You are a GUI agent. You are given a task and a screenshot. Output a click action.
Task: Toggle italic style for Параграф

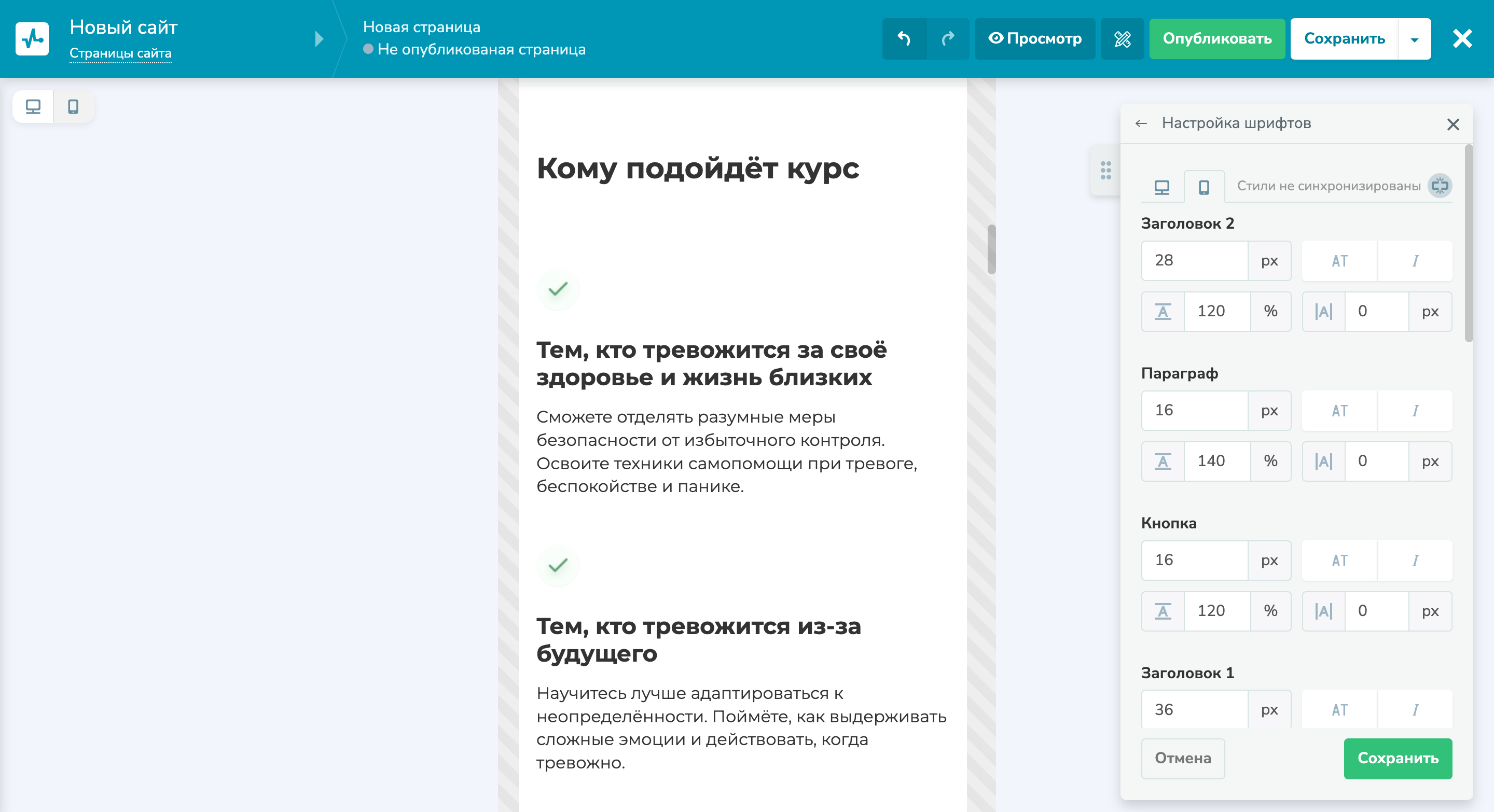[1415, 410]
